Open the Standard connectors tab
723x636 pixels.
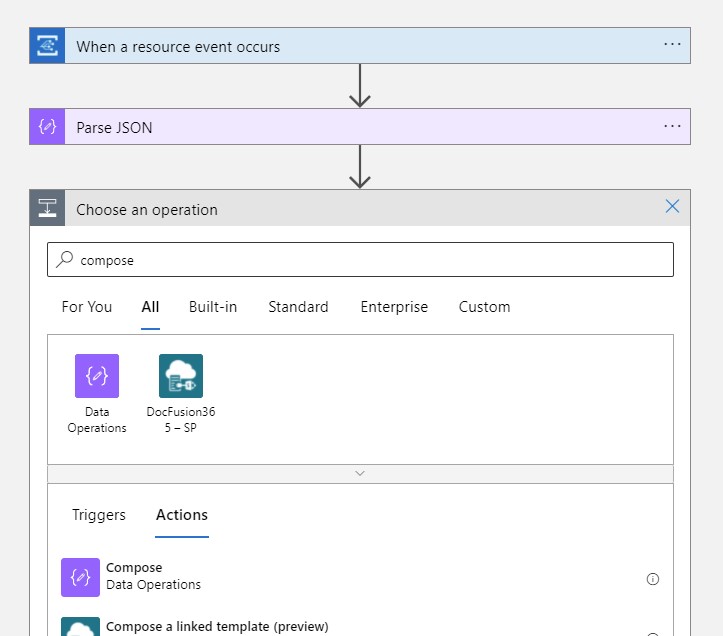[298, 307]
